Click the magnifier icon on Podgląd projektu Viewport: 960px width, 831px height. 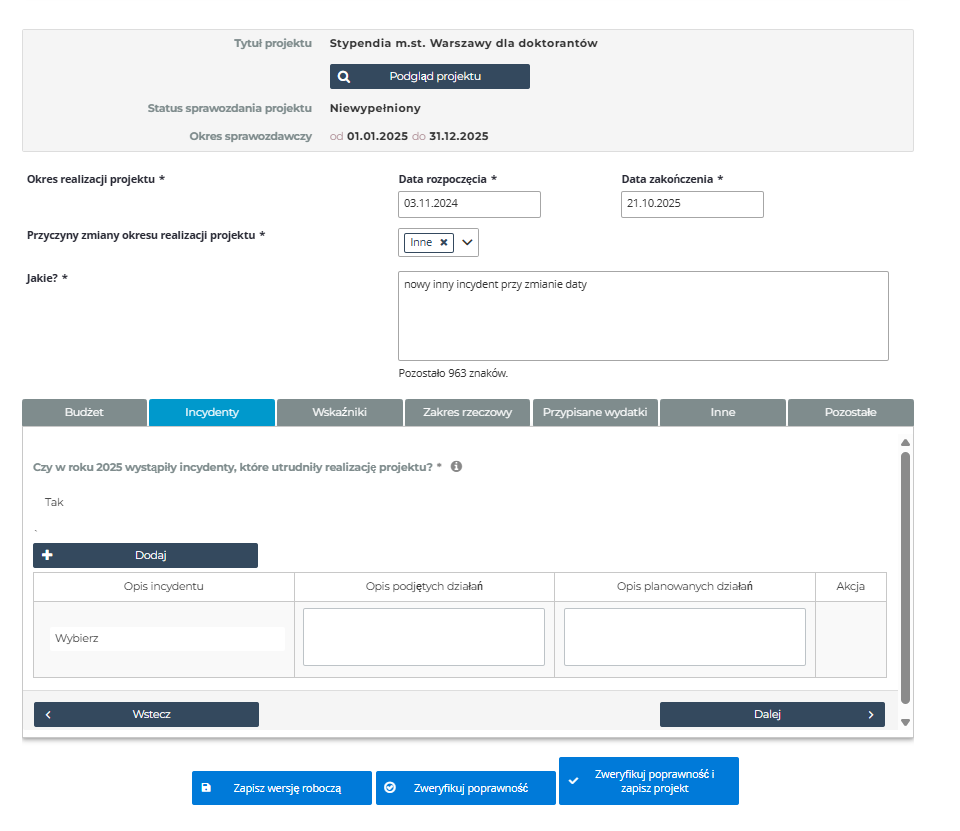coord(344,76)
